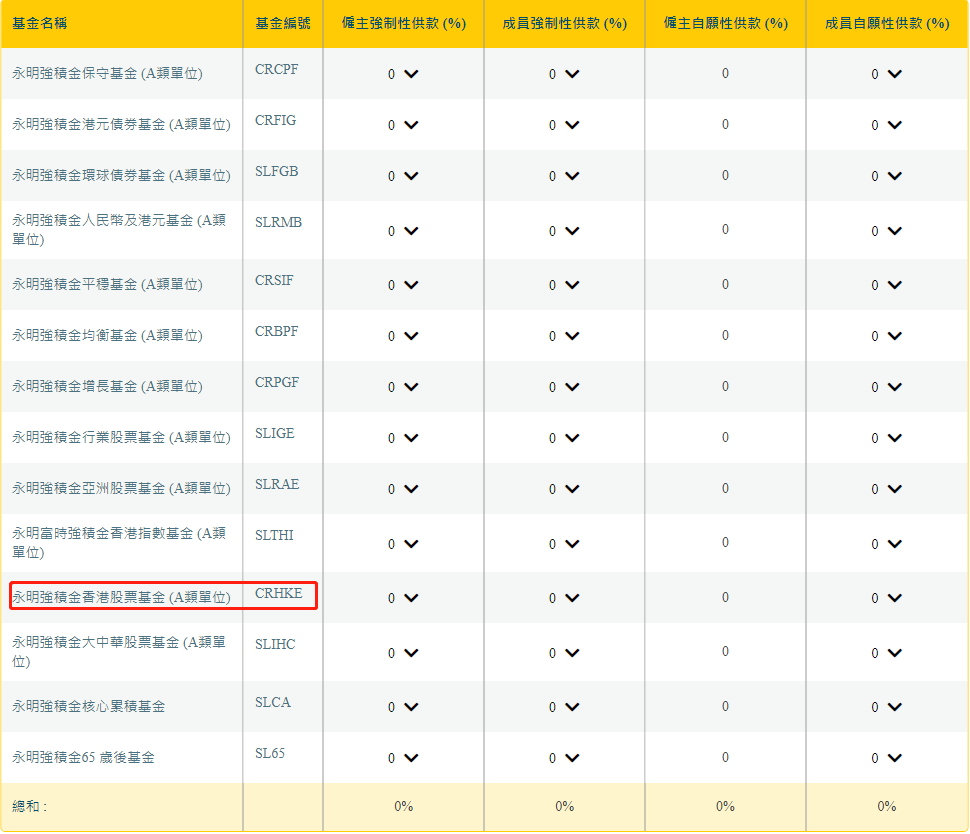Click the 成員強制性供款 (%) column header
Screen dimensions: 970x834
click(565, 24)
